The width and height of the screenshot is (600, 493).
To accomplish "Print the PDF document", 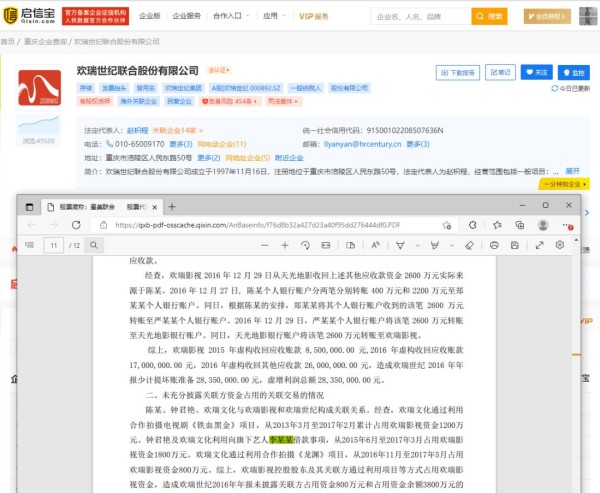I will 496,245.
